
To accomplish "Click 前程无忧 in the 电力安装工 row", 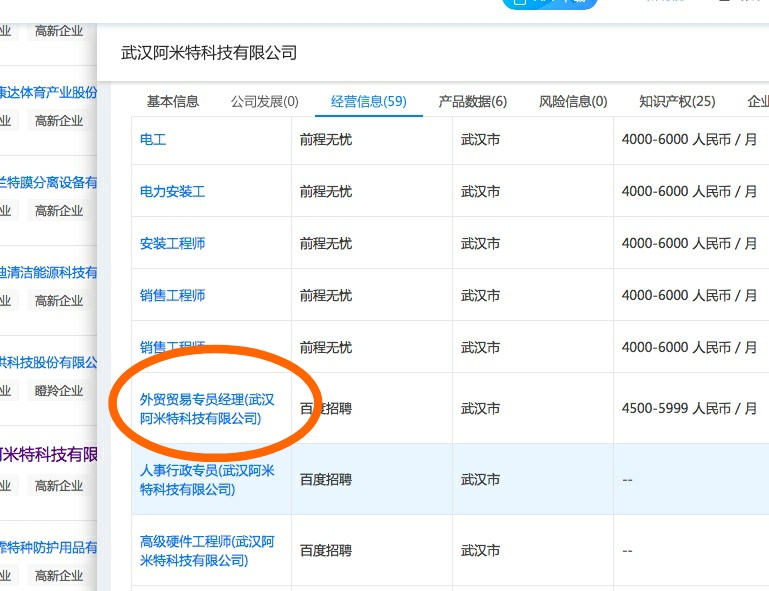I will point(326,191).
